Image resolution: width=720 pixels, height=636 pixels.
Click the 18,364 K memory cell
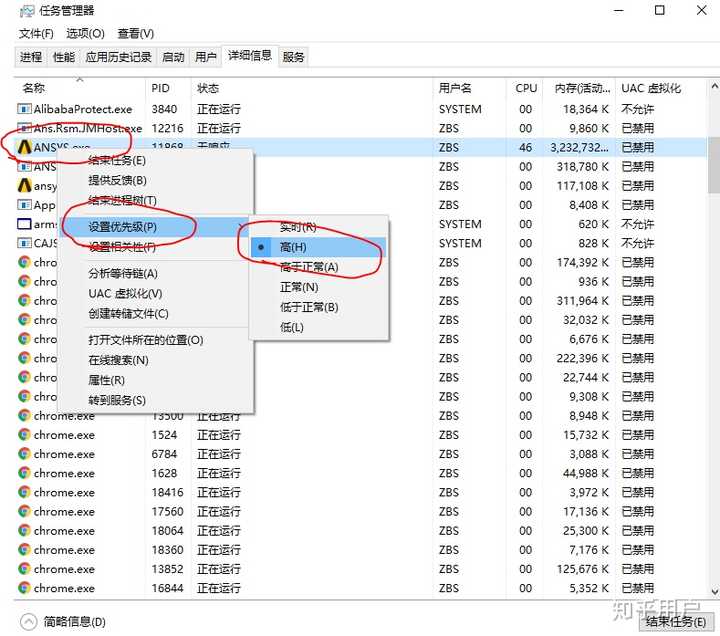[586, 109]
